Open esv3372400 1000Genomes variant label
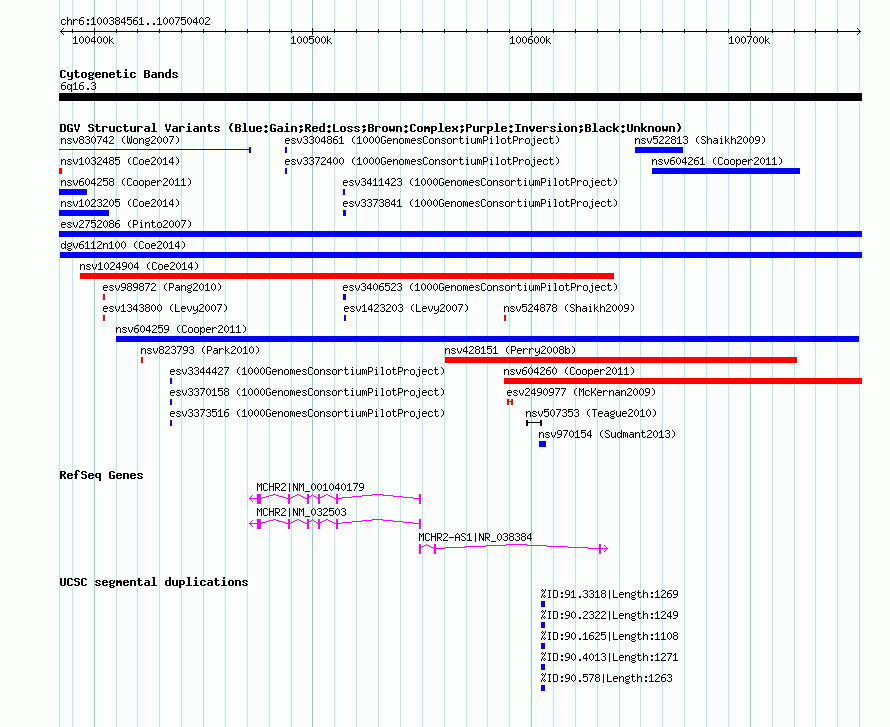890x727 pixels. (x=422, y=161)
